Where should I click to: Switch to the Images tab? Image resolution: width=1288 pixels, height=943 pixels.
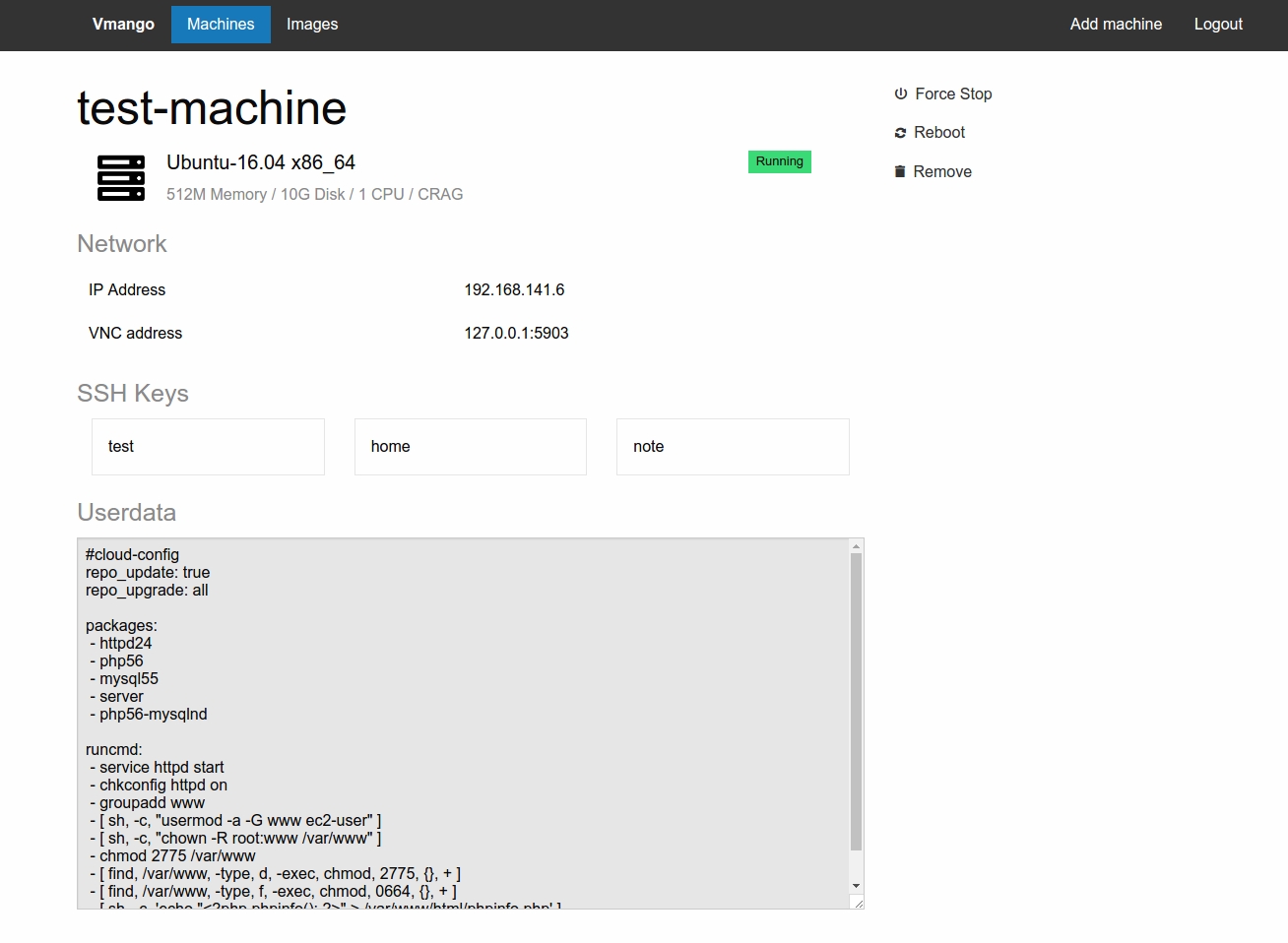pyautogui.click(x=312, y=25)
